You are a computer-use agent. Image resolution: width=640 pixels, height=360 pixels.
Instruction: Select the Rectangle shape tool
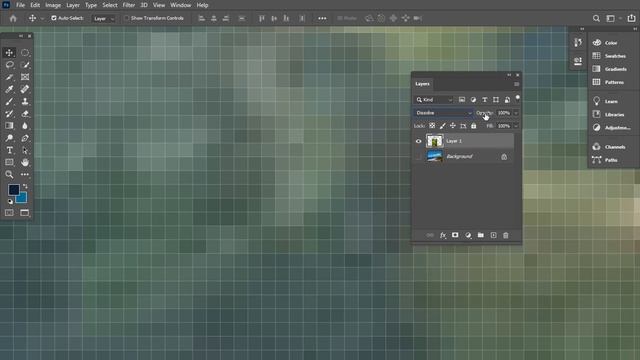click(x=9, y=162)
